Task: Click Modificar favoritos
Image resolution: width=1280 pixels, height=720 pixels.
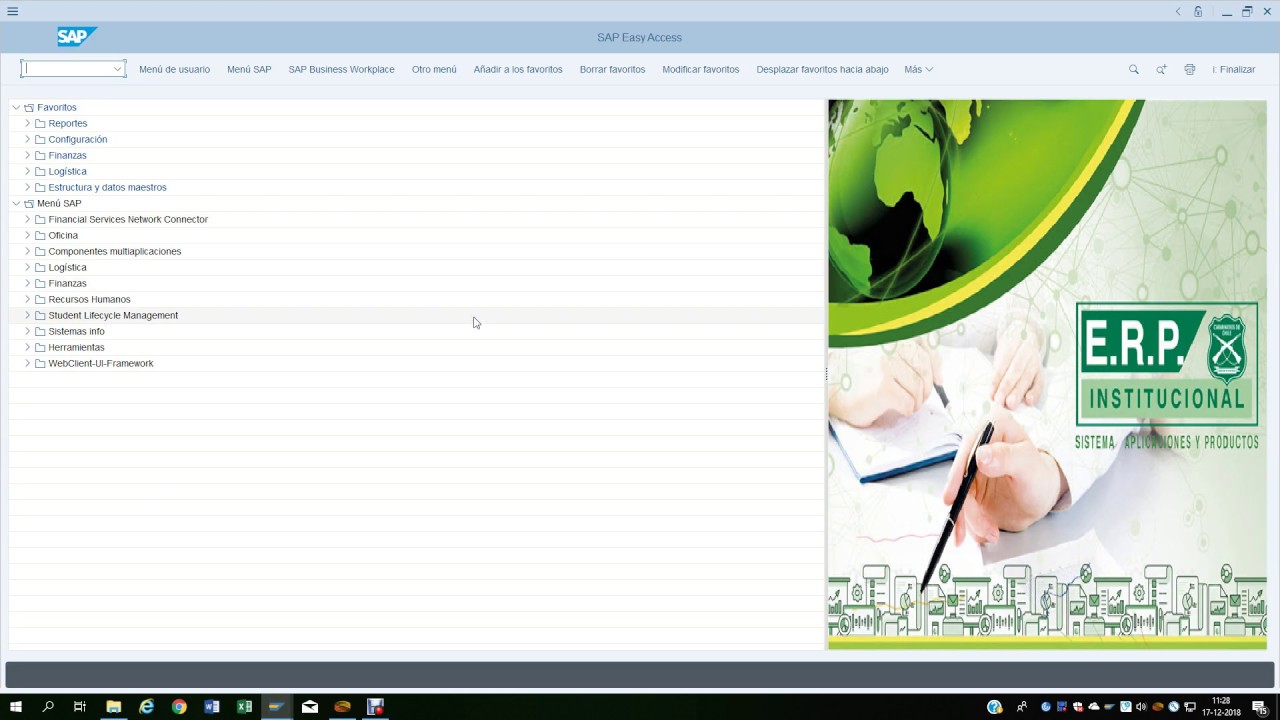Action: pos(700,69)
